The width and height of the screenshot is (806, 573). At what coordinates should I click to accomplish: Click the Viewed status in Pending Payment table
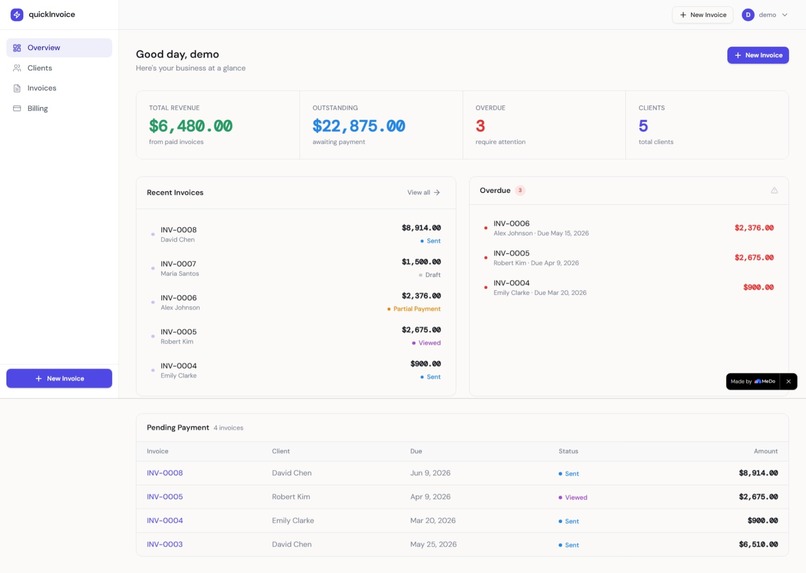point(573,497)
